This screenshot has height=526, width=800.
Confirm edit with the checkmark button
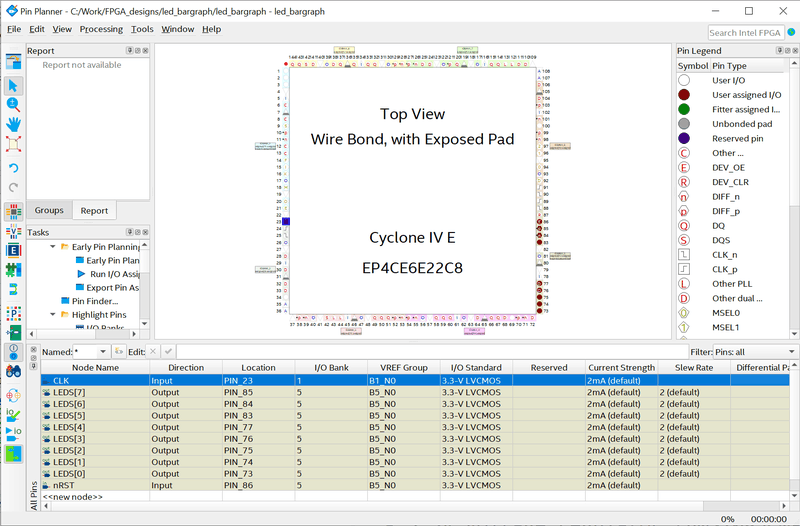click(168, 352)
